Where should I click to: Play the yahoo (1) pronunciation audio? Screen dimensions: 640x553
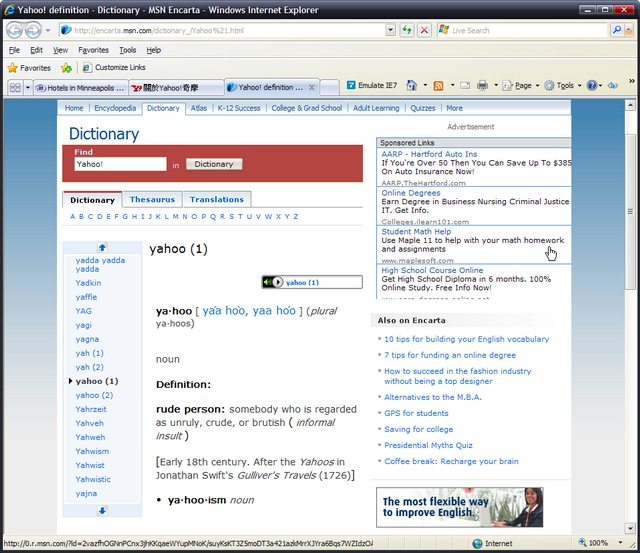pos(278,282)
